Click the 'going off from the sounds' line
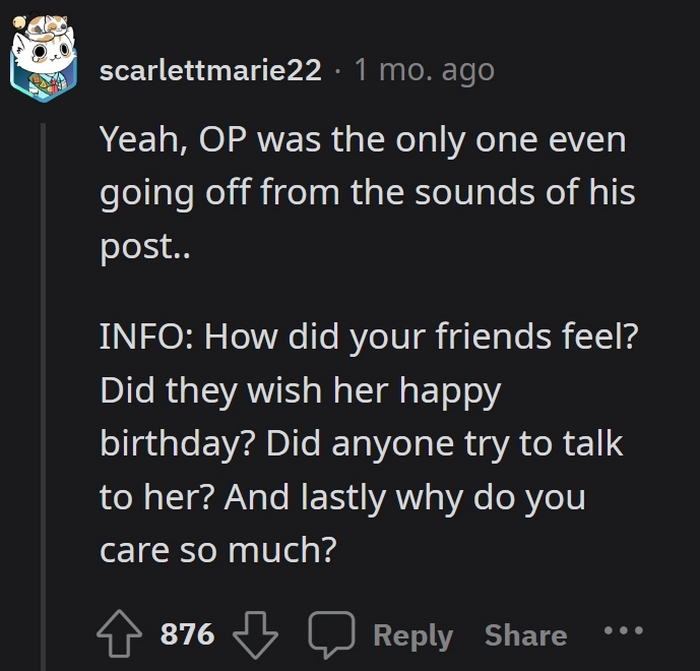Viewport: 700px width, 671px height. pyautogui.click(x=367, y=192)
